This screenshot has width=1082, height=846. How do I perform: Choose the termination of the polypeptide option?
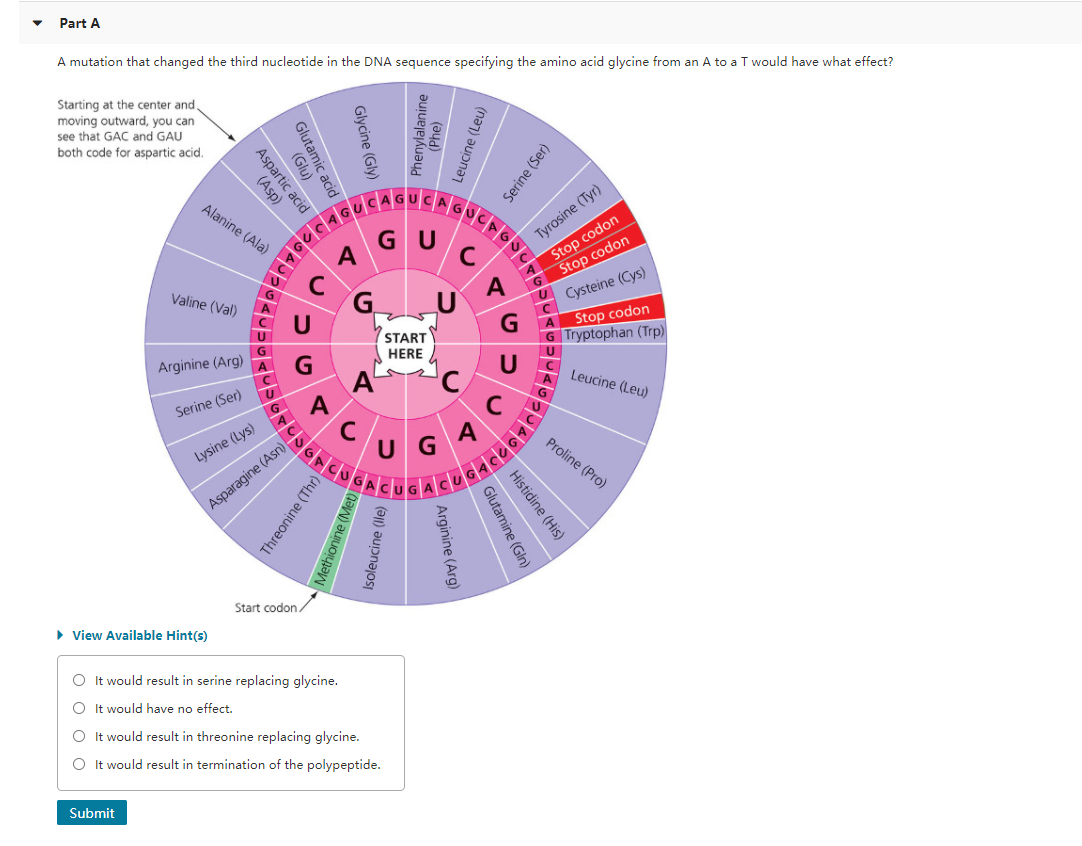[78, 763]
